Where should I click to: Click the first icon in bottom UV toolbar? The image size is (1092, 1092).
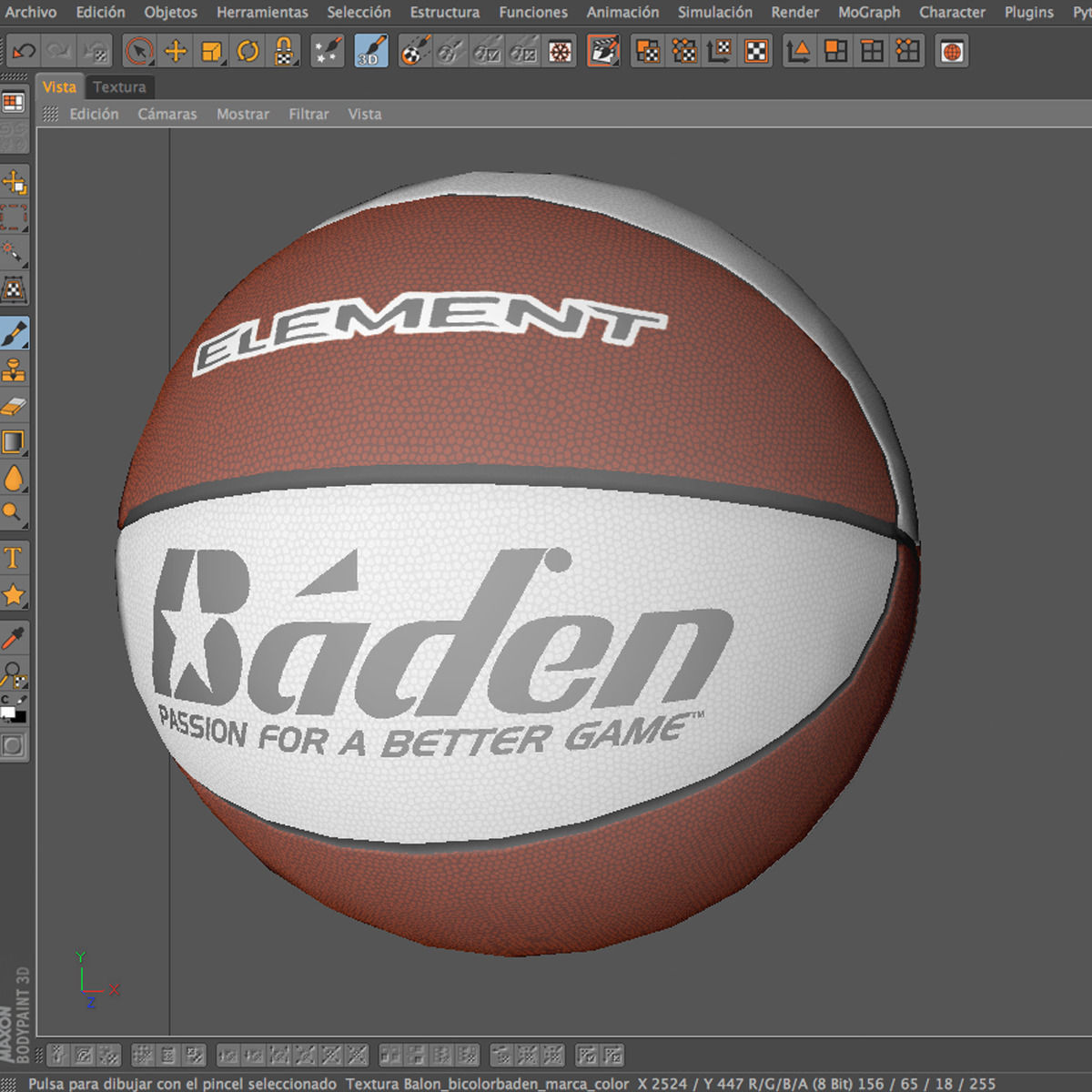click(x=59, y=1056)
